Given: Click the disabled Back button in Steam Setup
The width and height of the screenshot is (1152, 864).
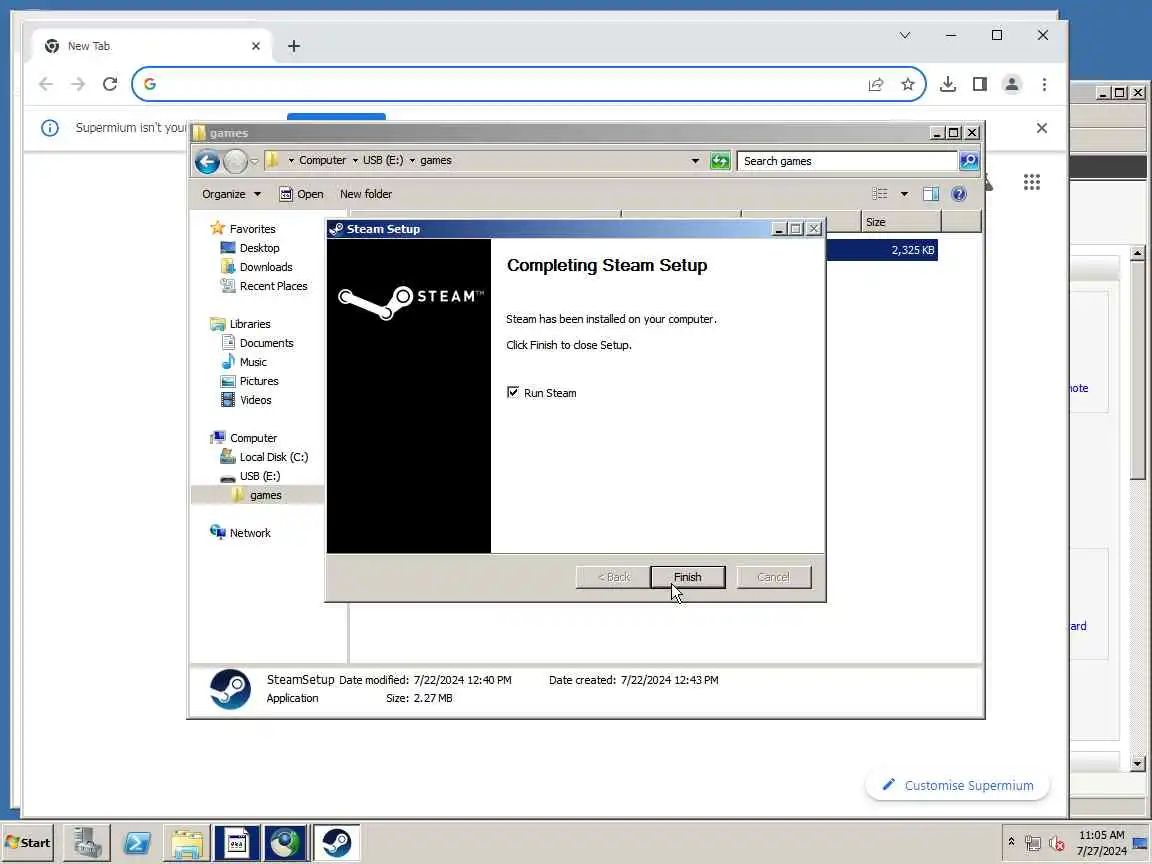Looking at the screenshot, I should click(x=613, y=577).
